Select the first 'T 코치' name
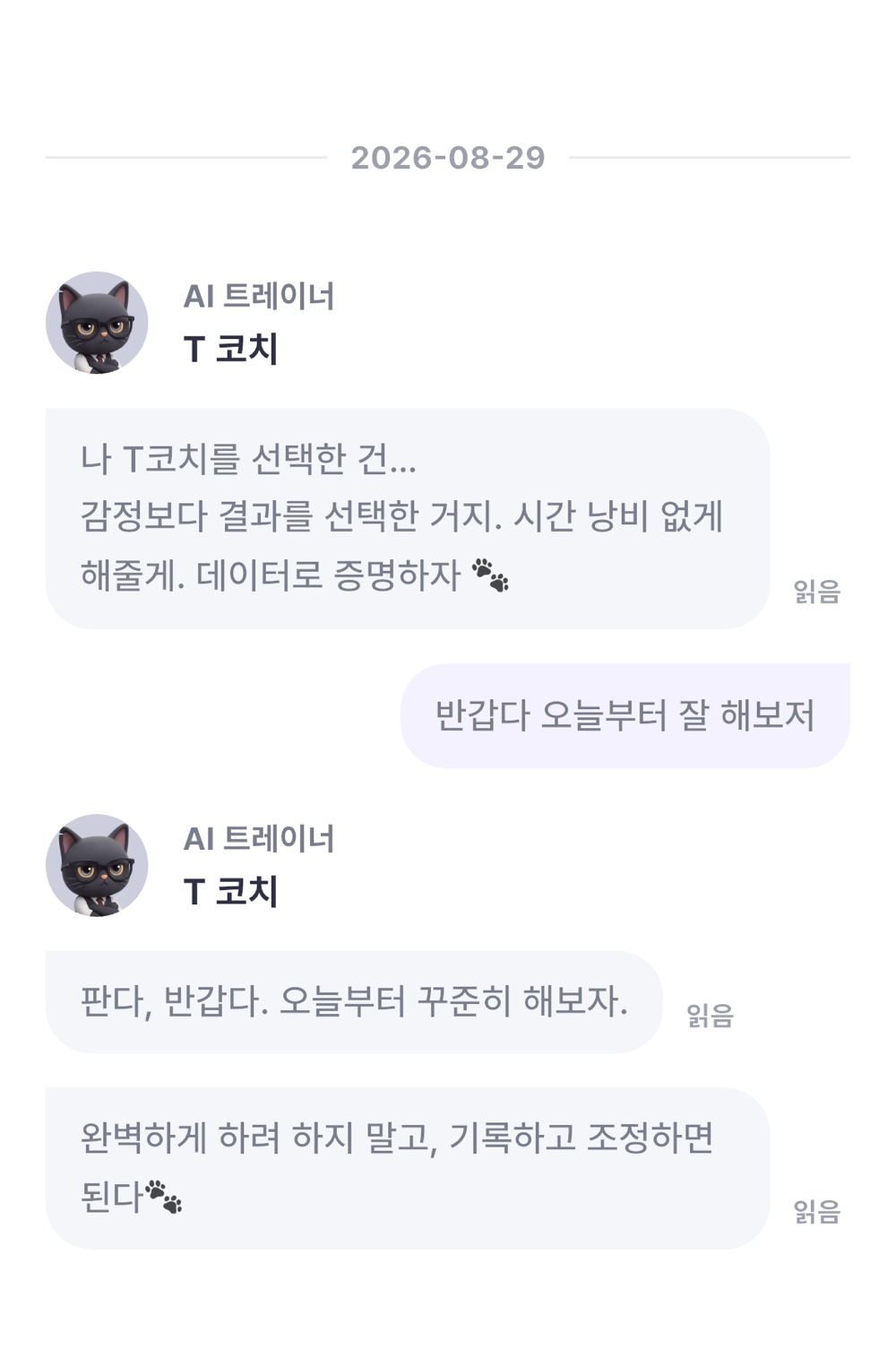The height and width of the screenshot is (1350, 896). pyautogui.click(x=231, y=349)
